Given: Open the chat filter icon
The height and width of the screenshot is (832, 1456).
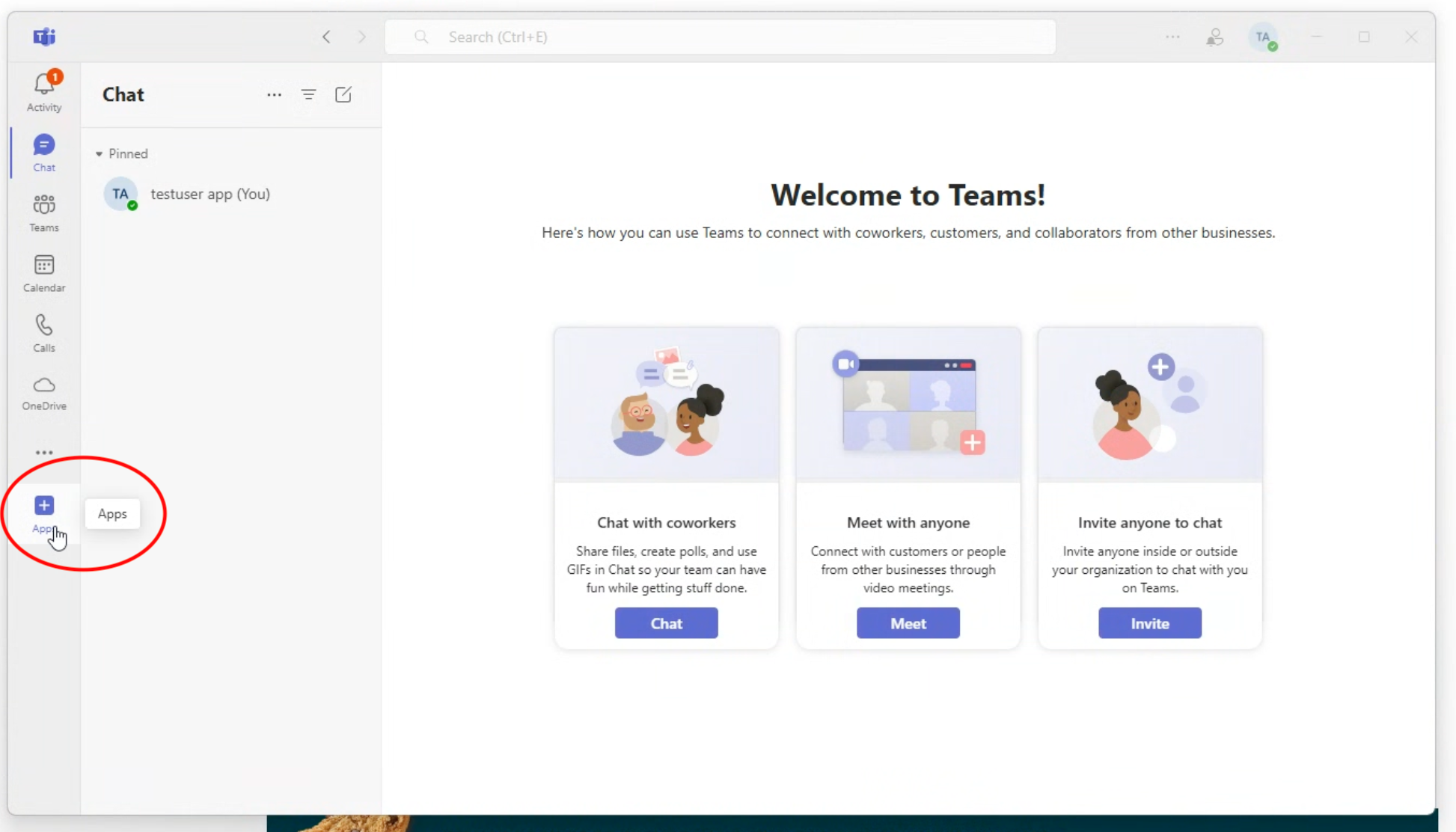Looking at the screenshot, I should (x=308, y=94).
